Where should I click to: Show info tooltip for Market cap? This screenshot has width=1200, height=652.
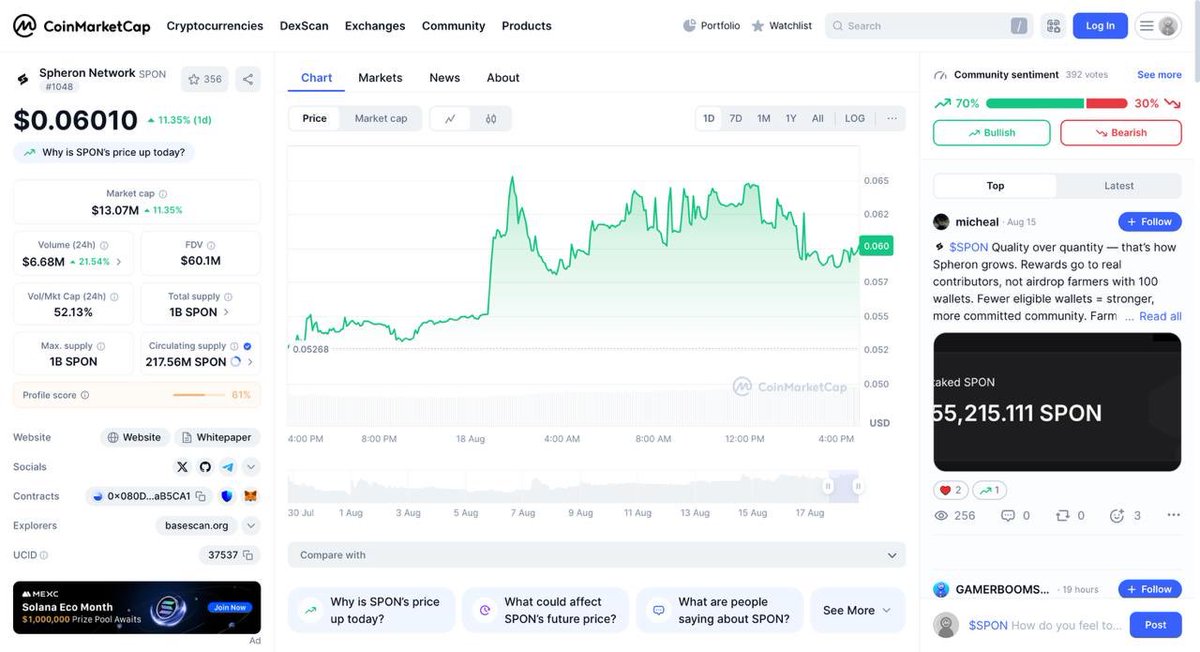pyautogui.click(x=163, y=194)
